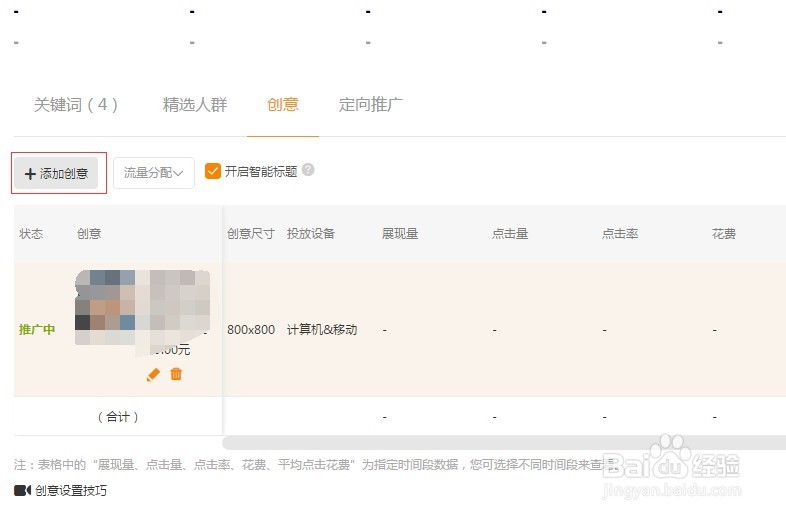
Task: Go to the 定向推广 tab
Action: click(370, 105)
